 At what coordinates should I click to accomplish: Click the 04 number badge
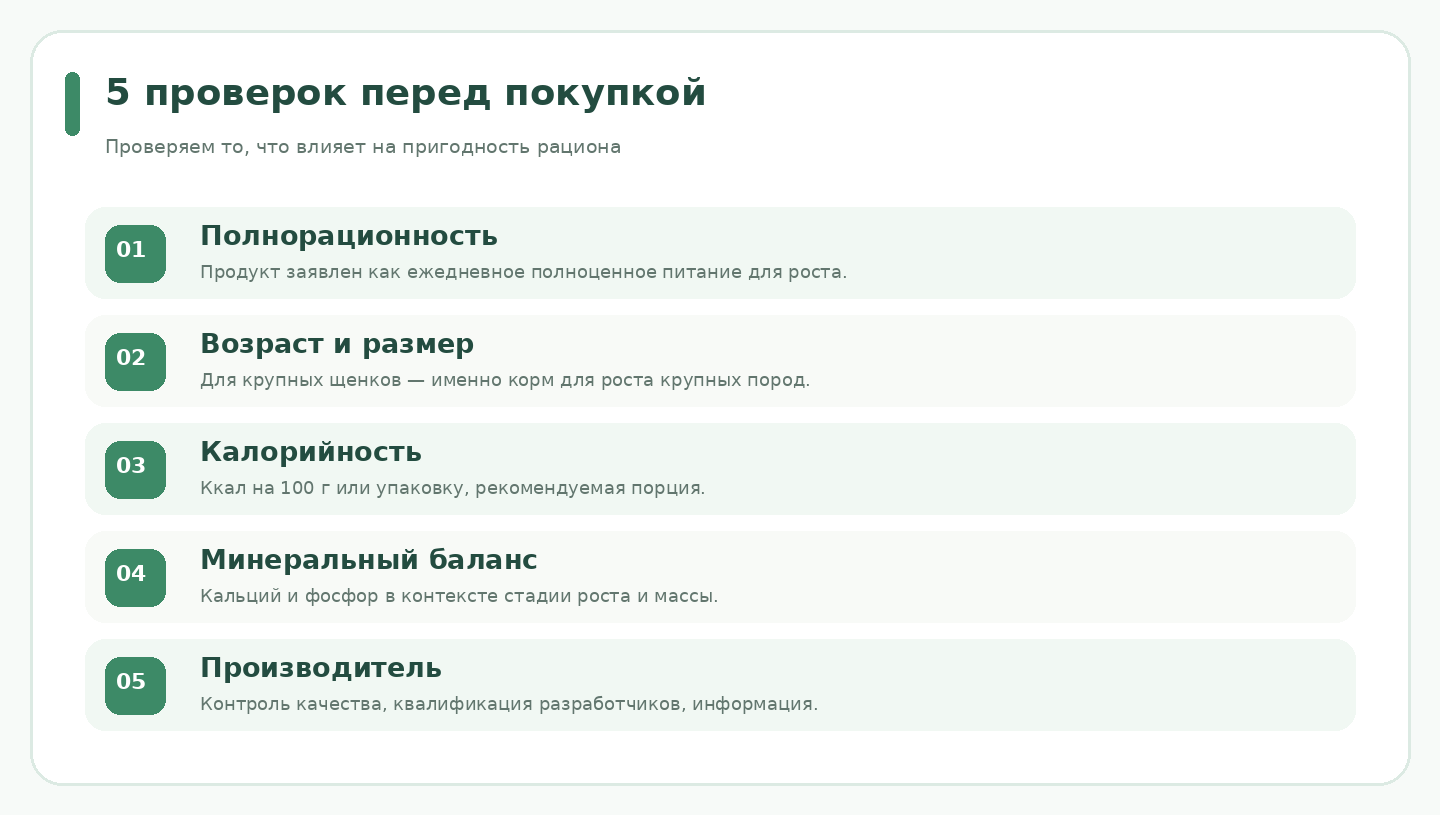135,578
